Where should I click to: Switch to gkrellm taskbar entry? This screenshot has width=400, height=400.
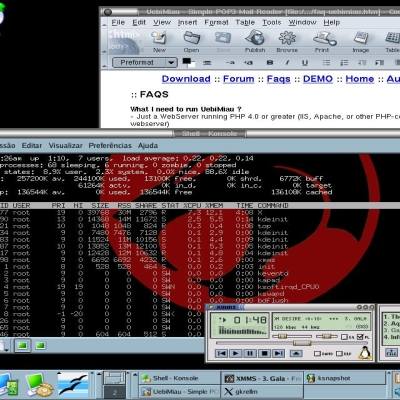pyautogui.click(x=262, y=391)
